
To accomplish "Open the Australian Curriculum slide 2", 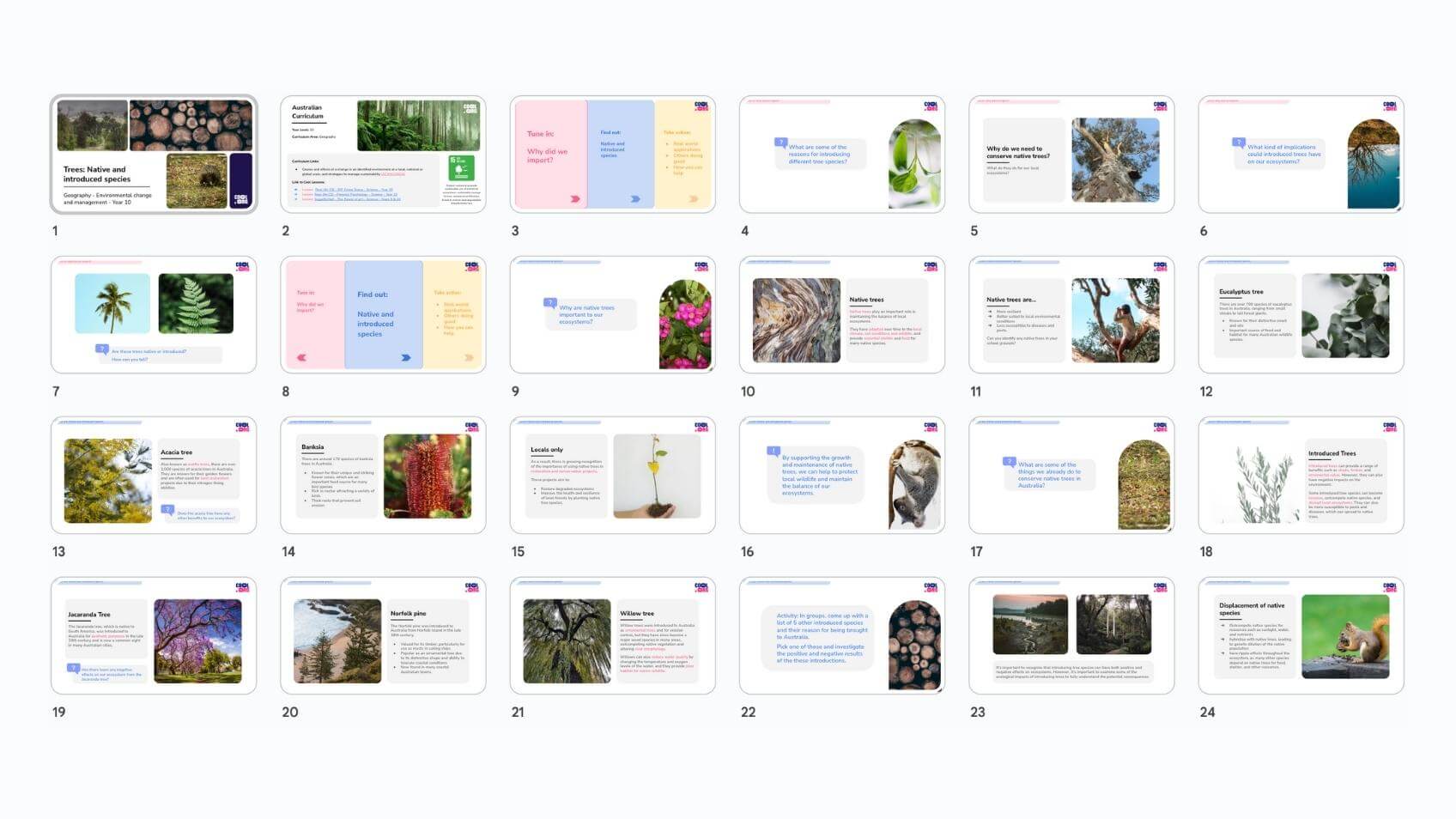I will point(383,155).
